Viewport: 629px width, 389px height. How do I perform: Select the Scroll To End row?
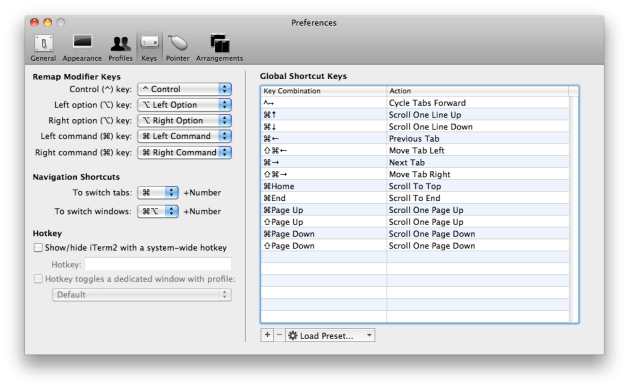click(x=415, y=198)
